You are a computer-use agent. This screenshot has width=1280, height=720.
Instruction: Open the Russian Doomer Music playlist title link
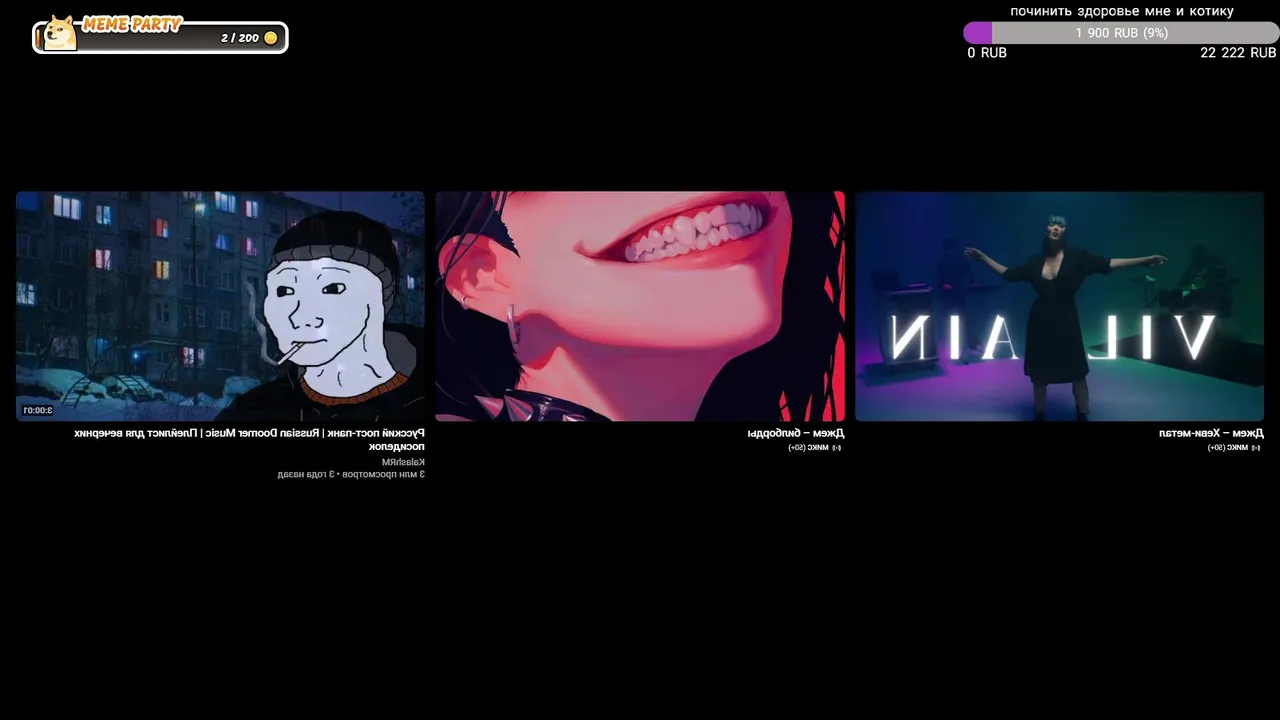(x=250, y=439)
